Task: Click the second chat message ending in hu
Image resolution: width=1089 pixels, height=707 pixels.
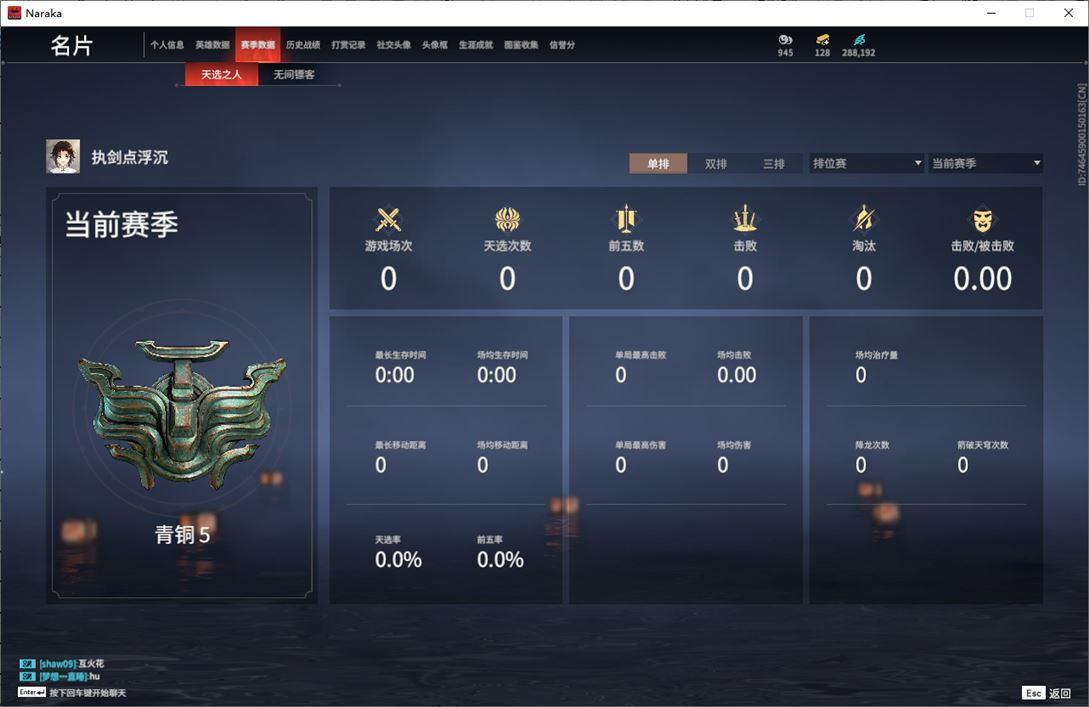Action: click(x=60, y=676)
